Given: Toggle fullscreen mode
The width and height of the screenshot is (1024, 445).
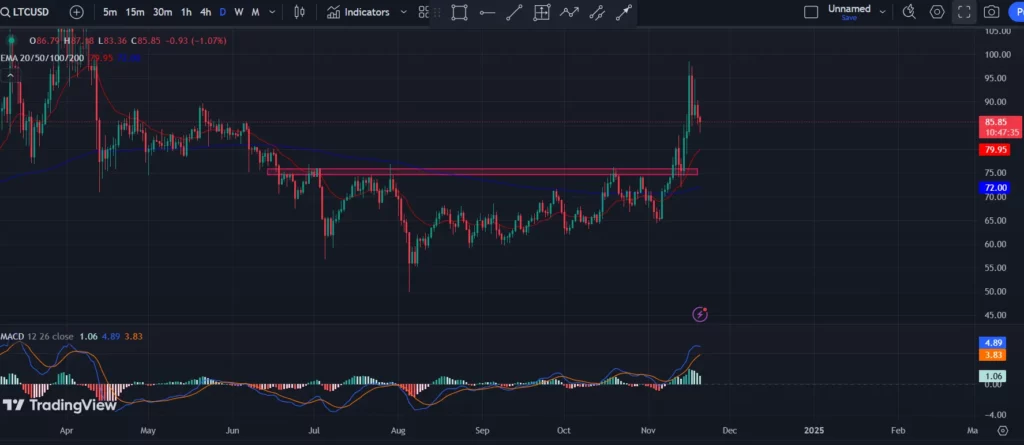Looking at the screenshot, I should [964, 12].
